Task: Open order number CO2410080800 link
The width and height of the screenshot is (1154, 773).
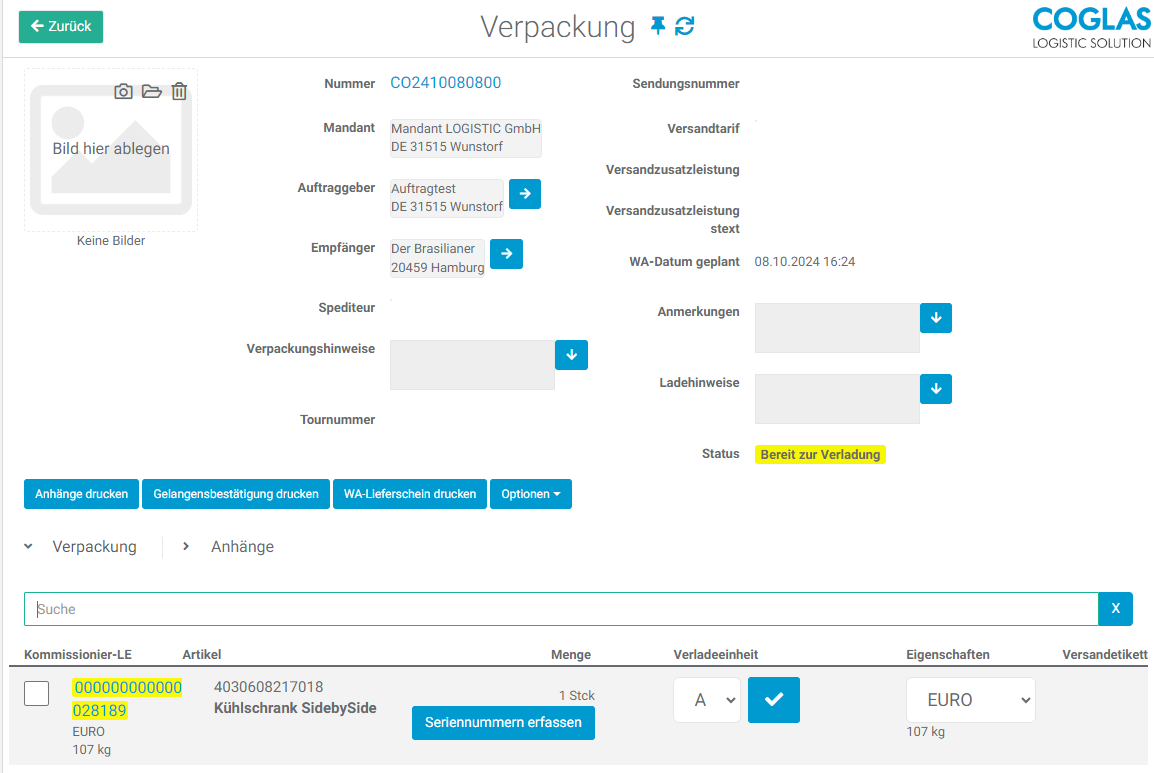Action: (x=446, y=83)
